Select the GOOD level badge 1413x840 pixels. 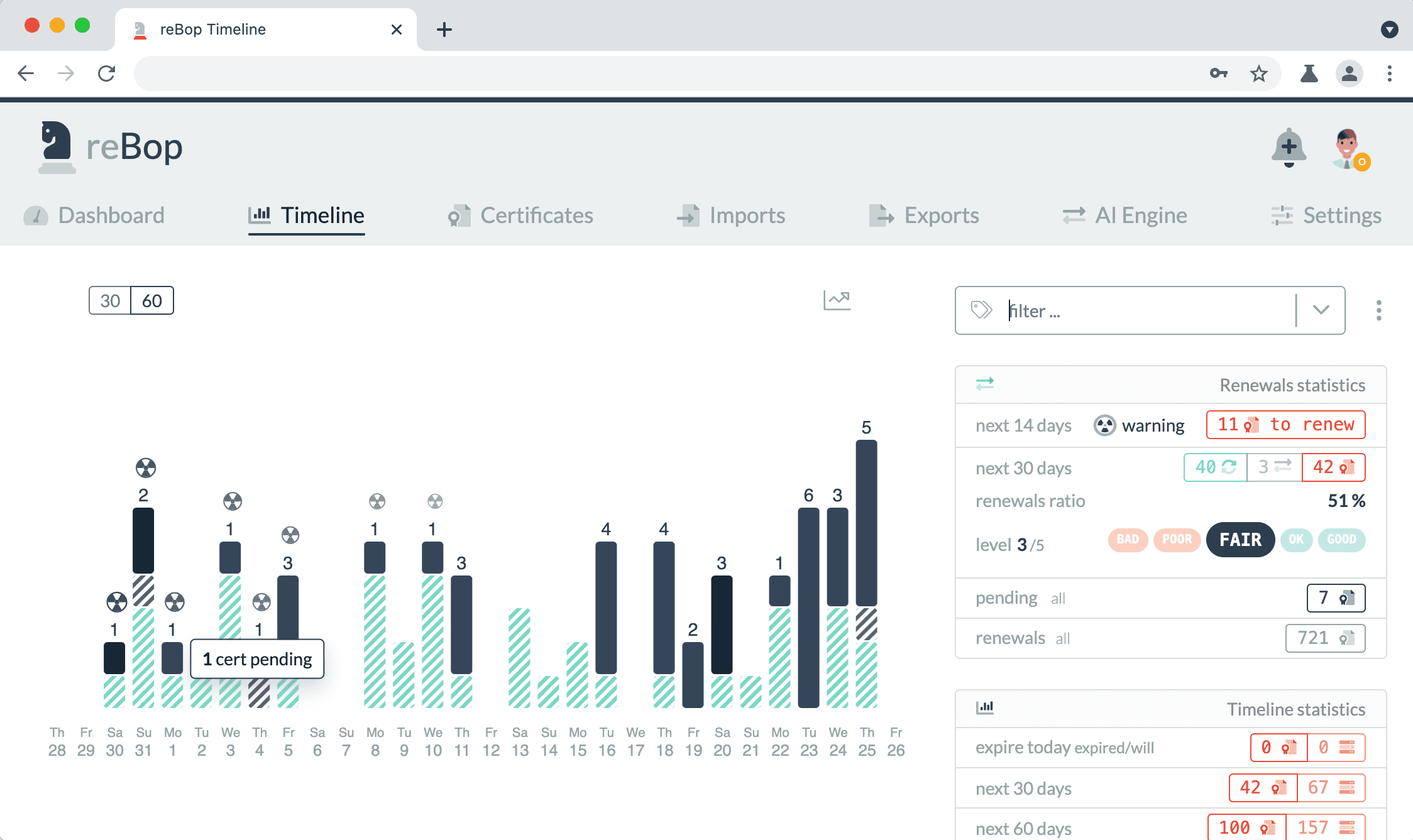point(1341,540)
